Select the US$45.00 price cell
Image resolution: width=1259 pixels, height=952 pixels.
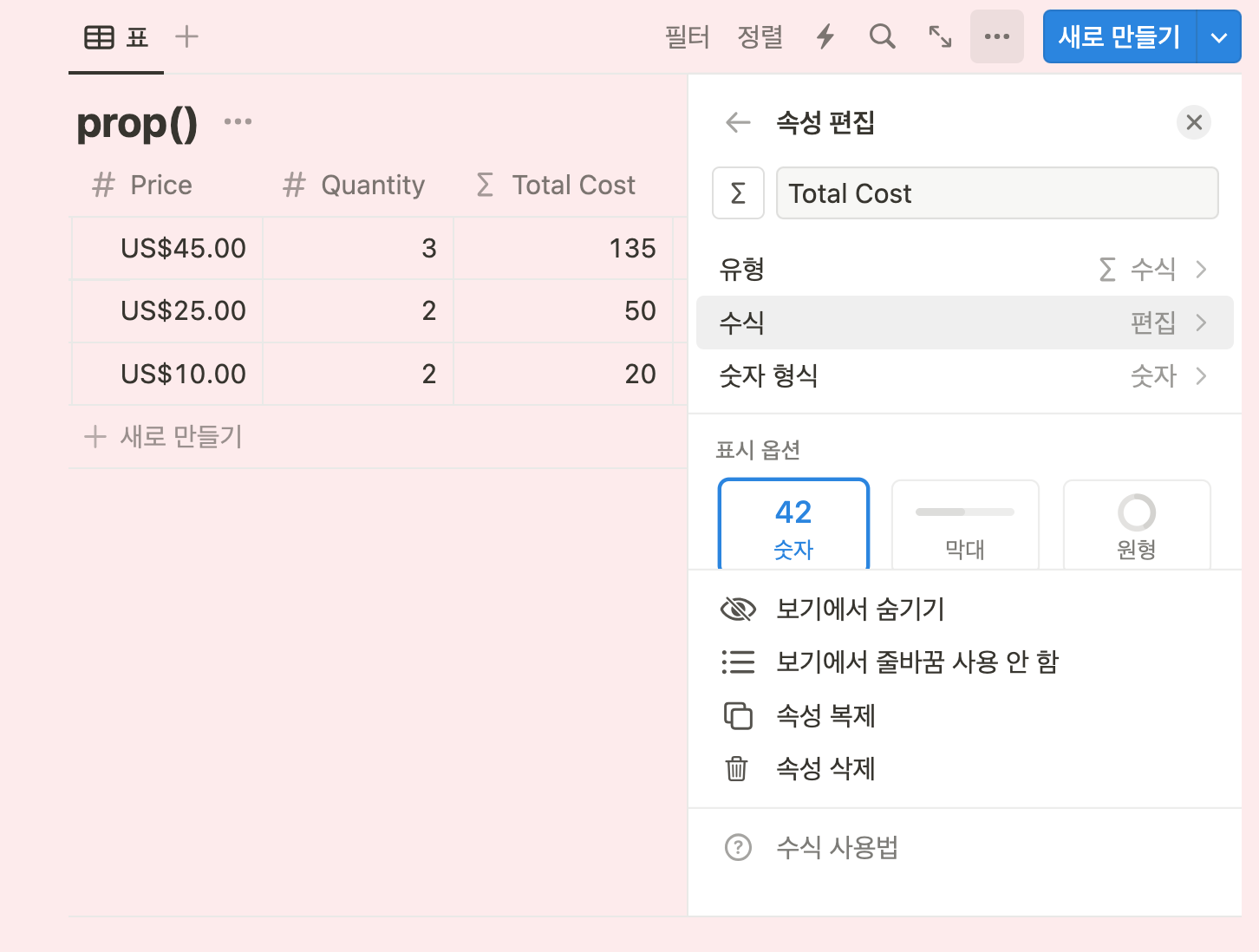[166, 248]
